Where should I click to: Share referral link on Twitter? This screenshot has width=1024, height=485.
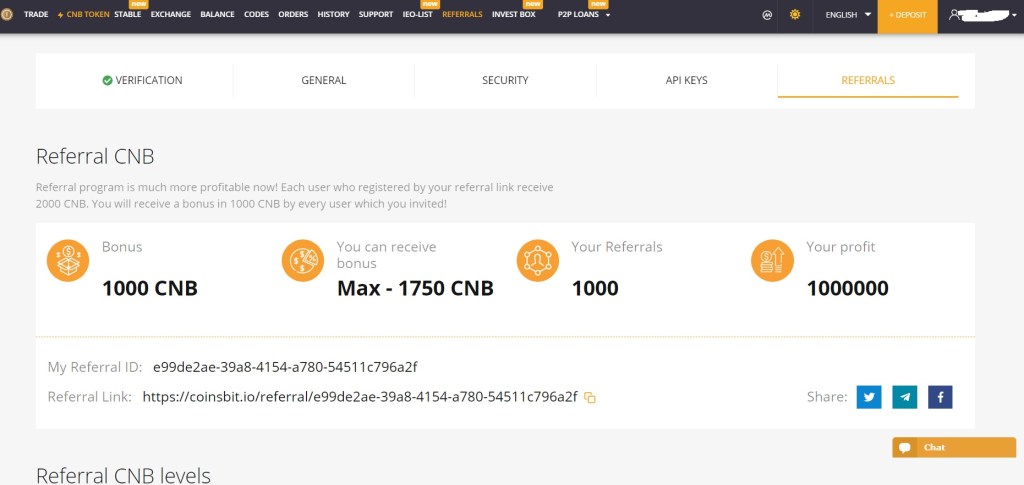(x=869, y=397)
